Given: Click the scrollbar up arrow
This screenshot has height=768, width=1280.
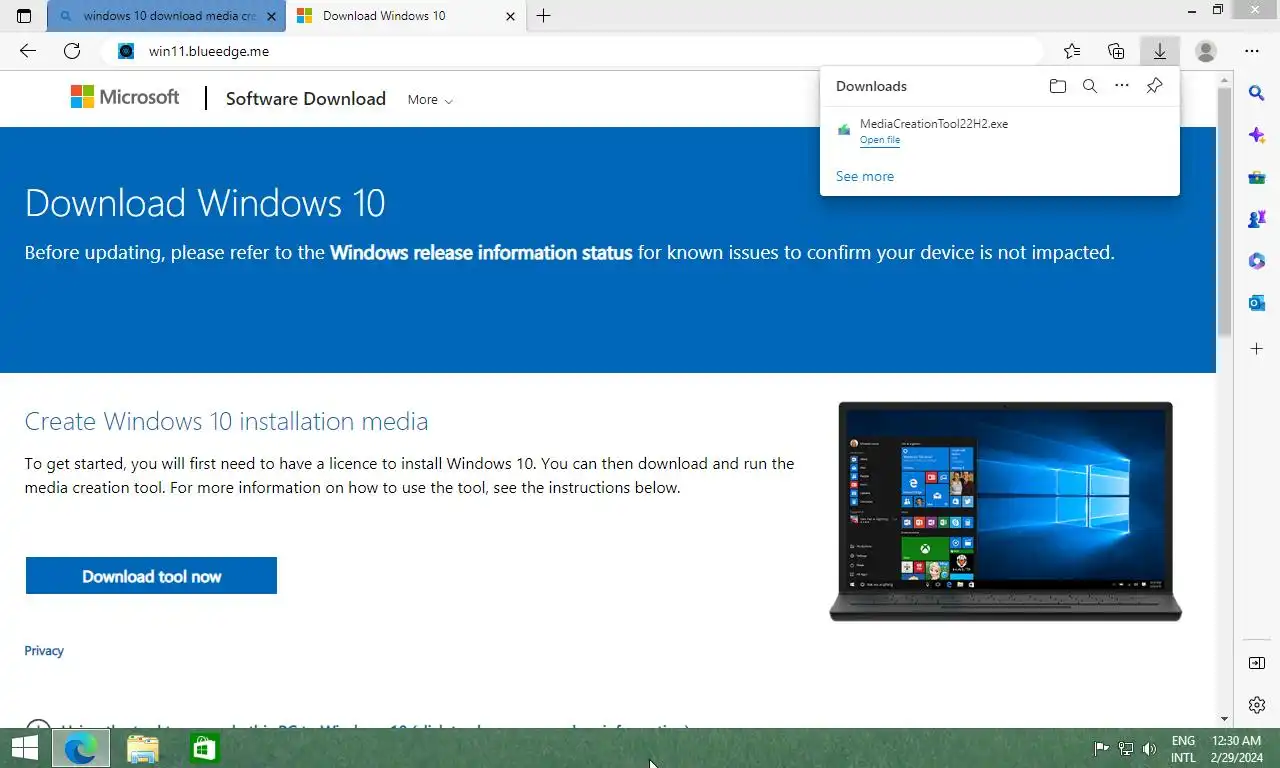Looking at the screenshot, I should (x=1224, y=78).
